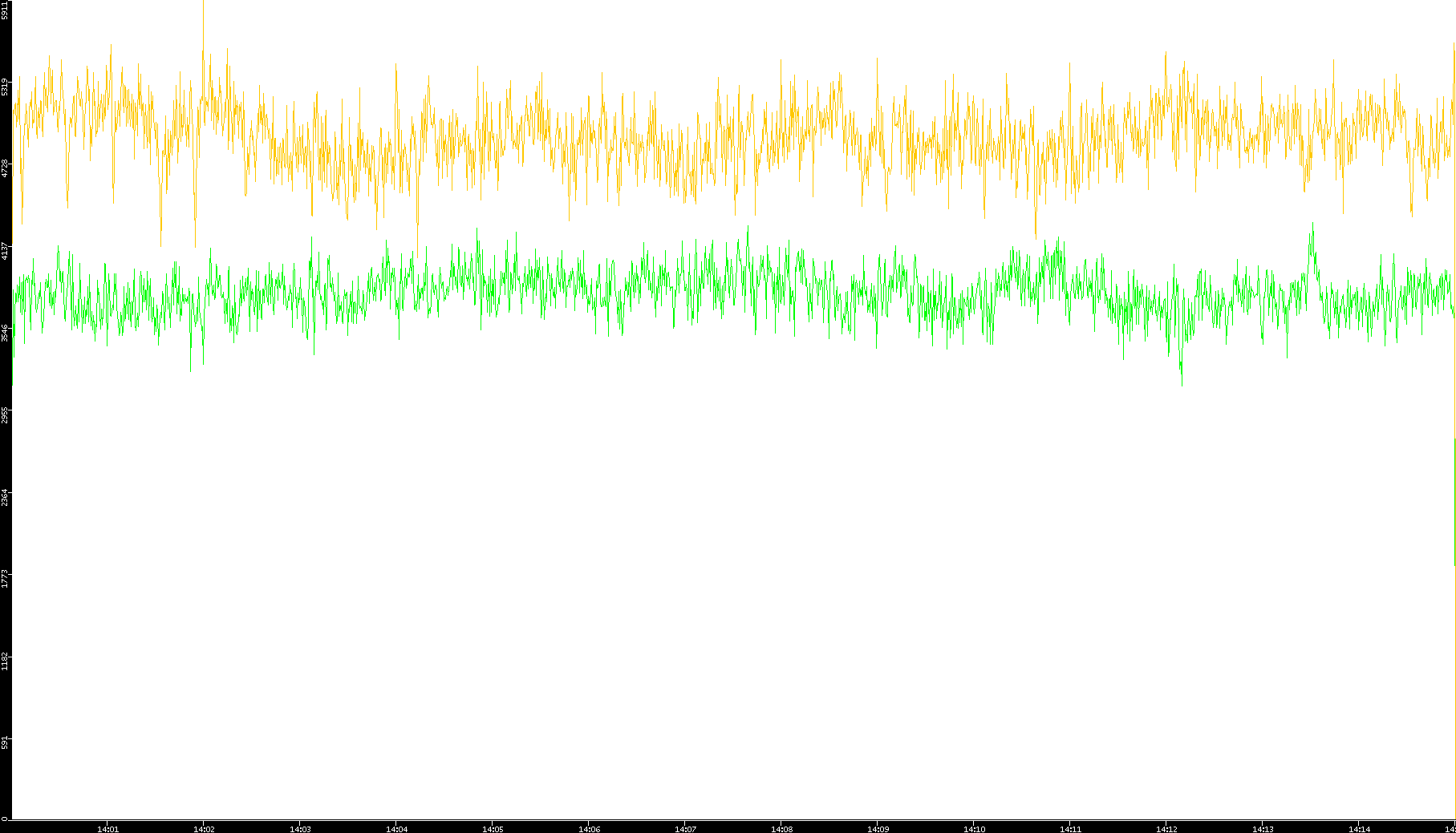Select the 591 vertical axis value
The height and width of the screenshot is (833, 1456).
click(x=5, y=742)
